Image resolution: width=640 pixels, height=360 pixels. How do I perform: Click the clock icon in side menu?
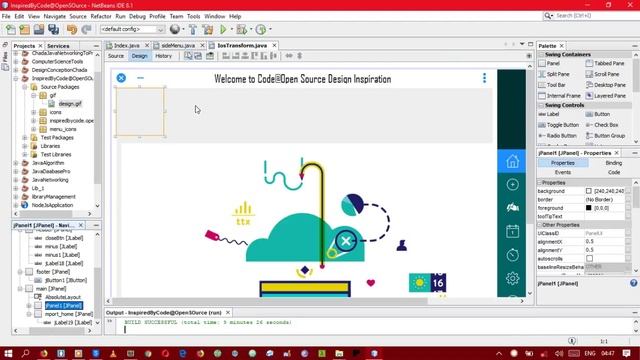point(512,255)
